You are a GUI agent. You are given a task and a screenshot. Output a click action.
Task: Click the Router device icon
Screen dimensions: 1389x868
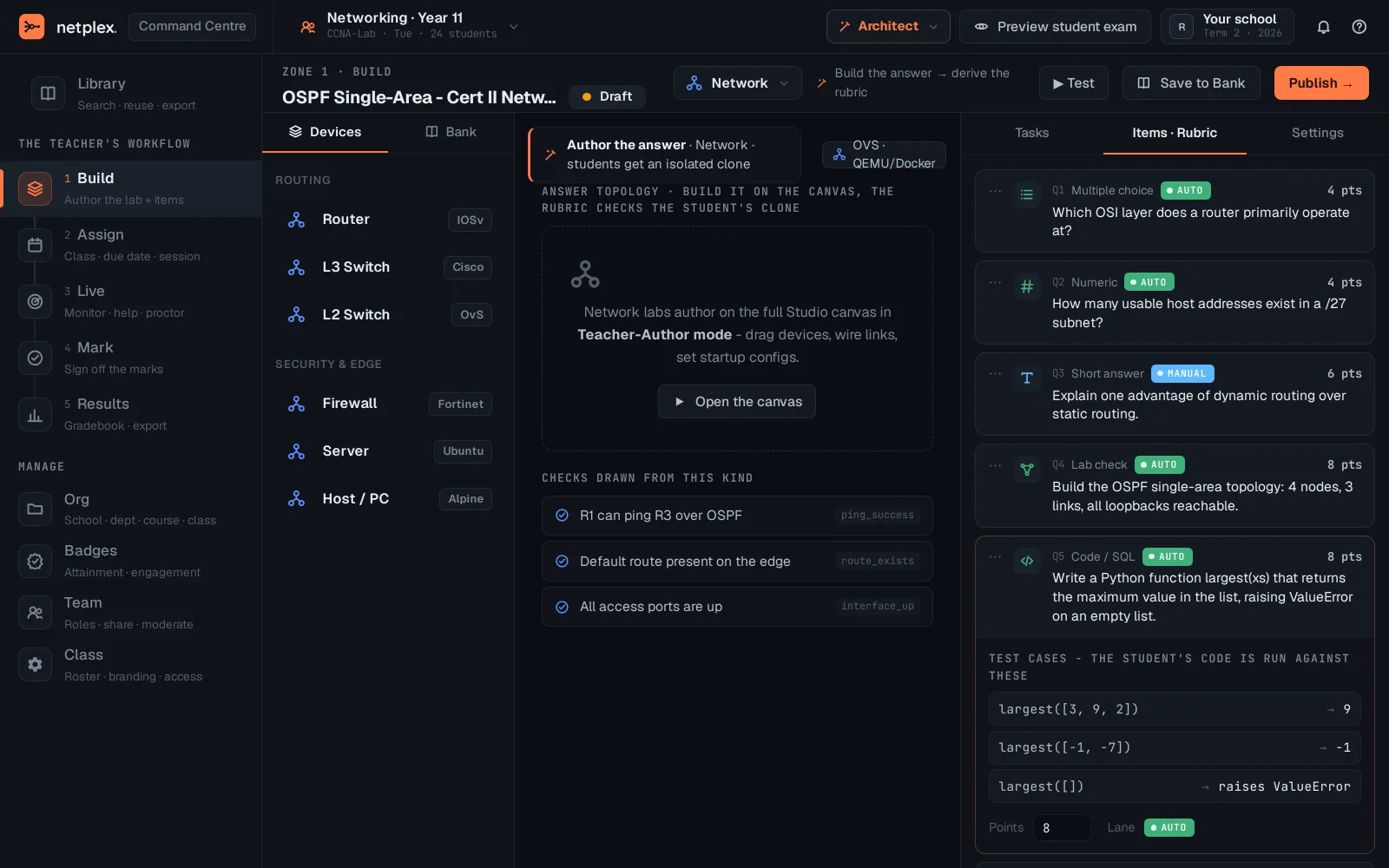(296, 220)
